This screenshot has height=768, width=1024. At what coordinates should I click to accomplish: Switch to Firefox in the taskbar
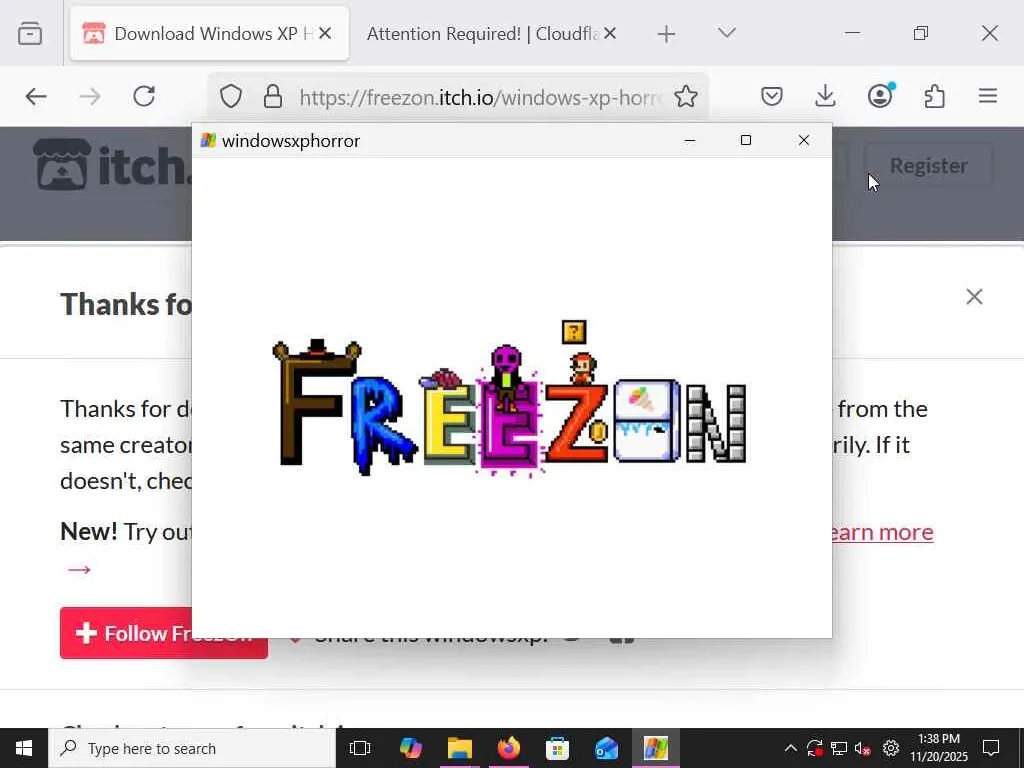(x=509, y=748)
